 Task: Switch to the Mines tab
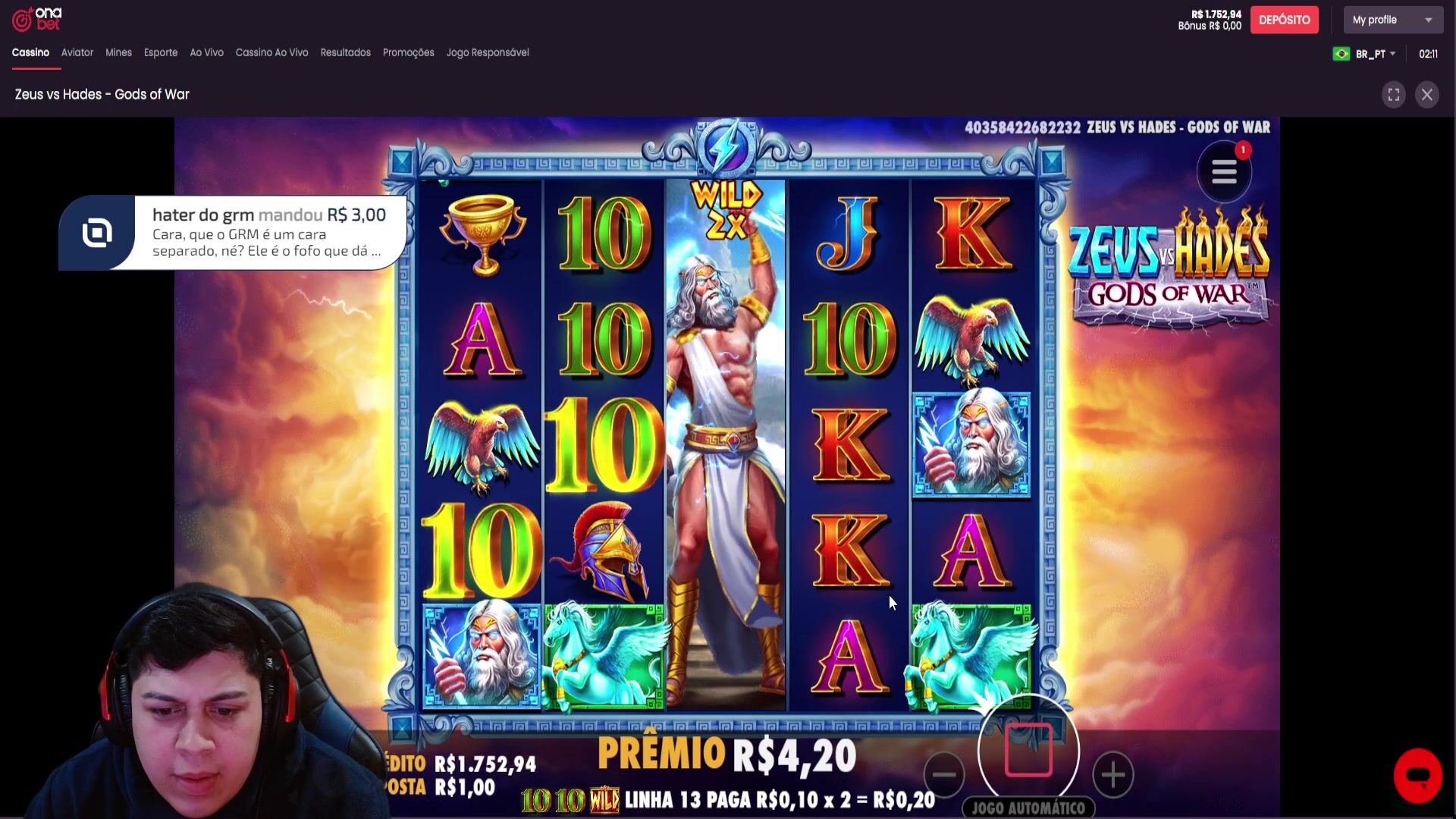pos(118,52)
